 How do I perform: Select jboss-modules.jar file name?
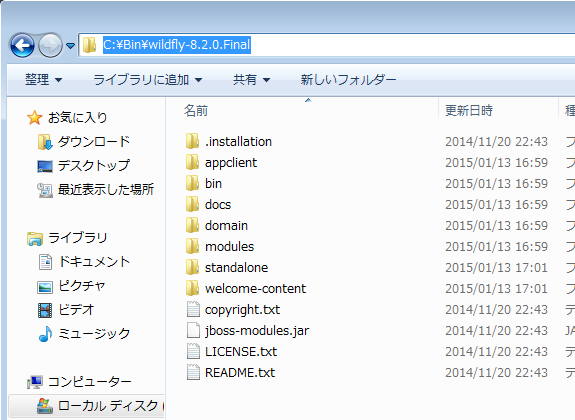[257, 331]
